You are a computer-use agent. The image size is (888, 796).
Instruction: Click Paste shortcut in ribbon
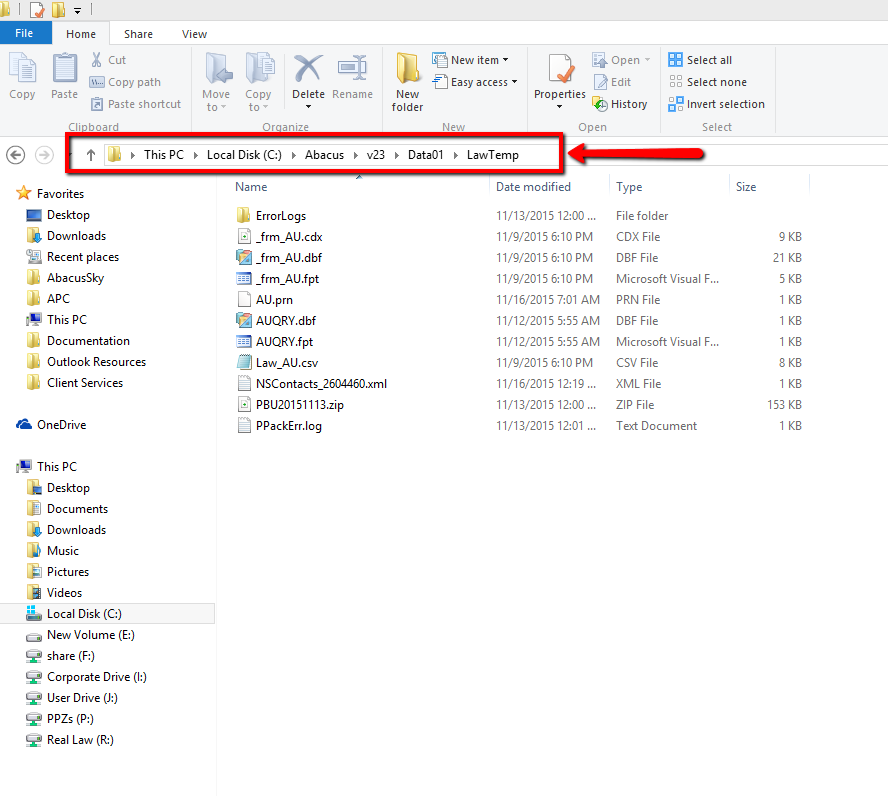(136, 104)
